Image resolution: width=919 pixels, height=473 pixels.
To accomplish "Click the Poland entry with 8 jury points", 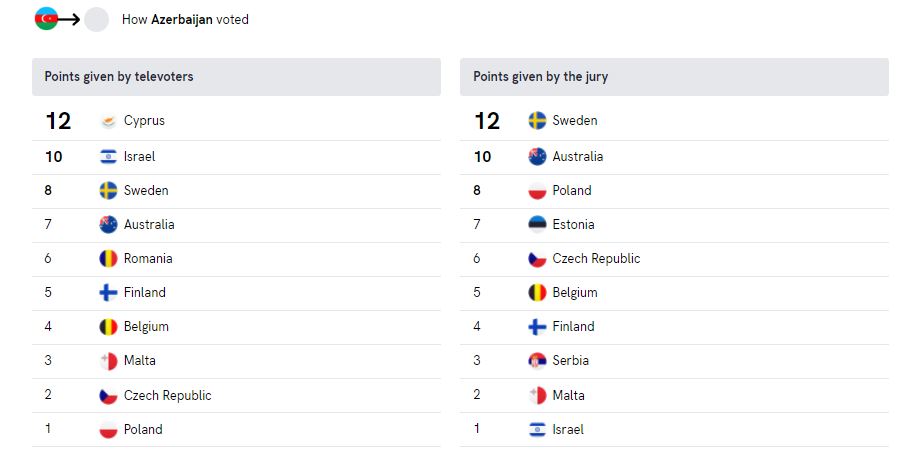I will [674, 191].
